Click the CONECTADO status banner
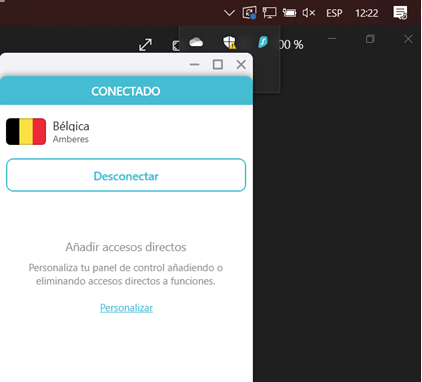Screen dimensions: 422x382 pos(126,91)
